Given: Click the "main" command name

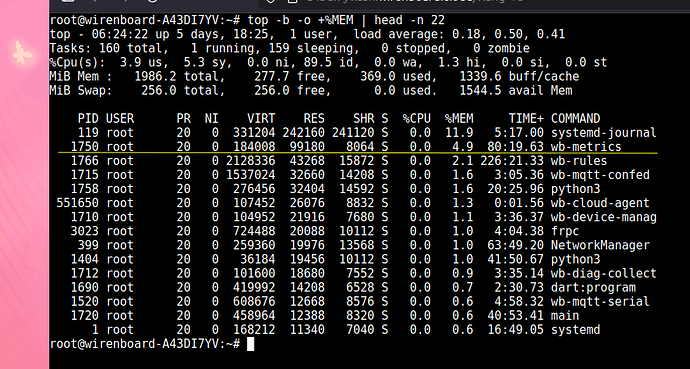Looking at the screenshot, I should coord(565,316).
